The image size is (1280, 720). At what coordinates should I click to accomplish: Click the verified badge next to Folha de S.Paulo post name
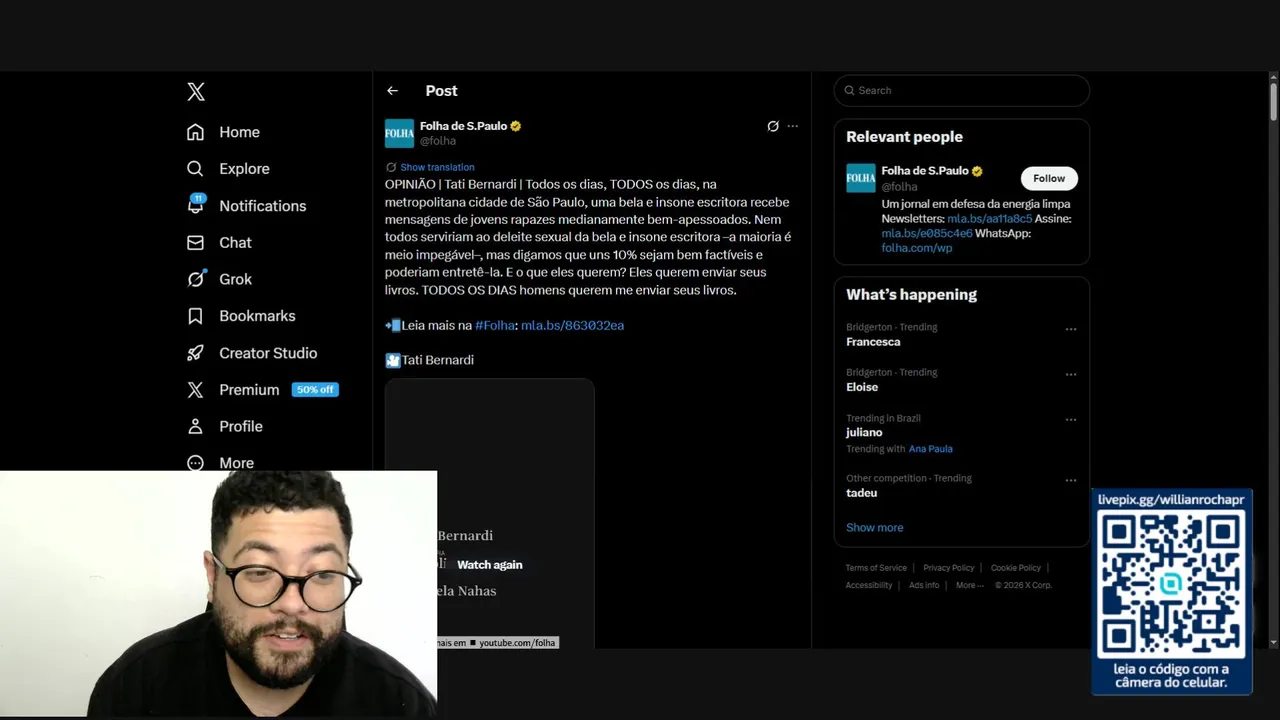(x=516, y=126)
